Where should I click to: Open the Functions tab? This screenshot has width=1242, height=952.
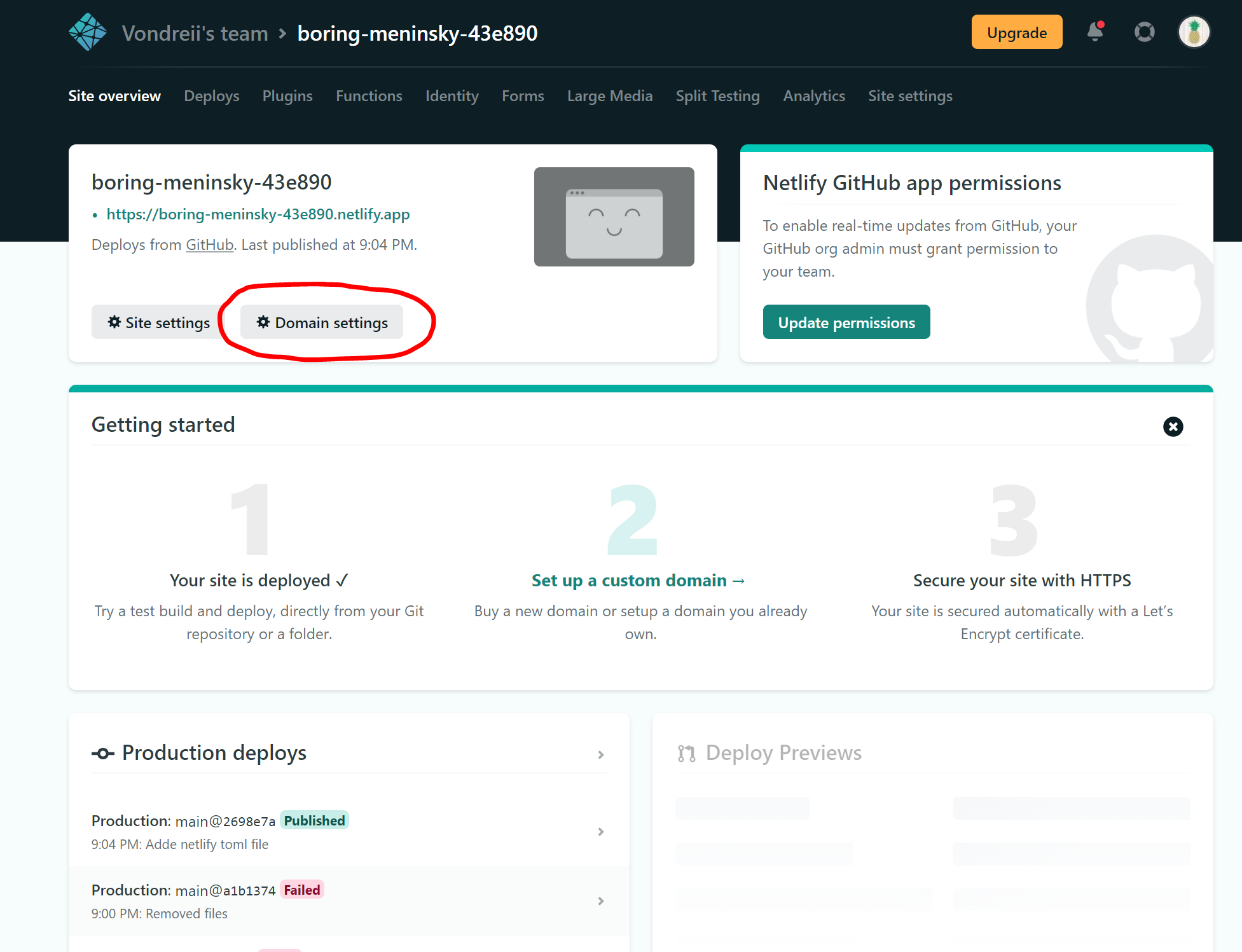click(369, 96)
